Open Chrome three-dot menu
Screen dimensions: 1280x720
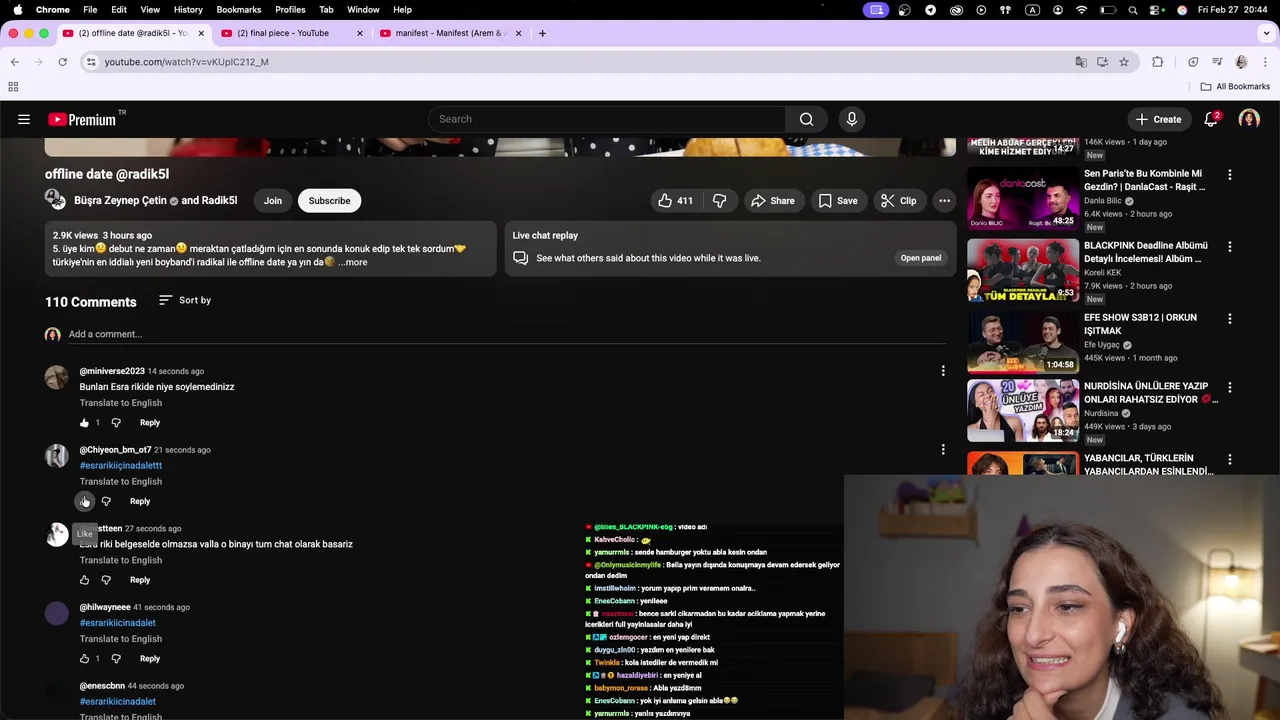(x=1265, y=62)
